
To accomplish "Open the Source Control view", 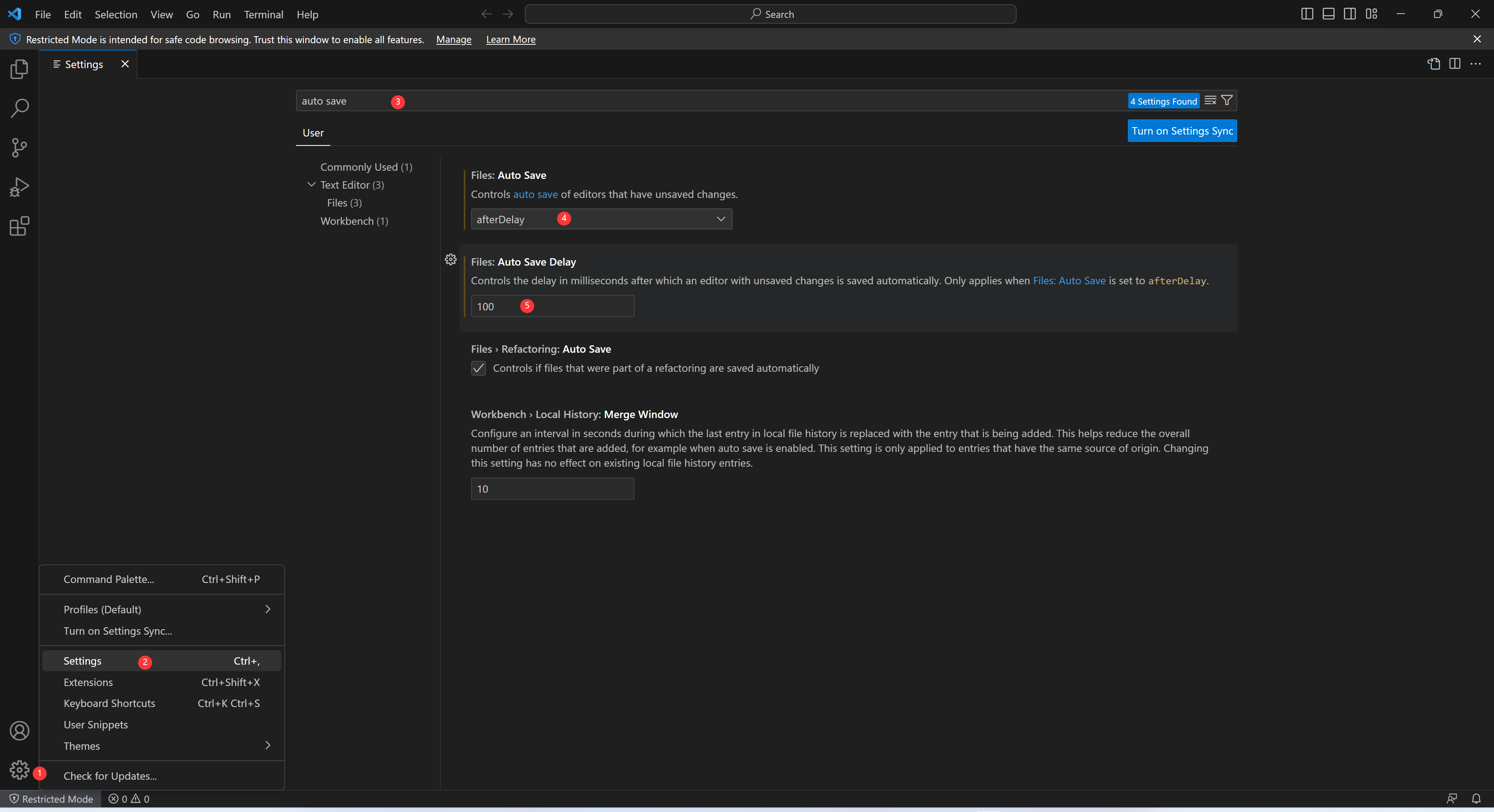I will pos(19,147).
